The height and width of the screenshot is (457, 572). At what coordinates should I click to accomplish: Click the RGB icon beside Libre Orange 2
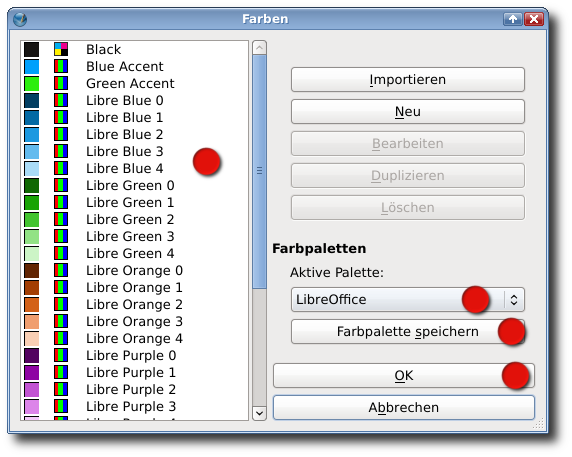pos(61,304)
